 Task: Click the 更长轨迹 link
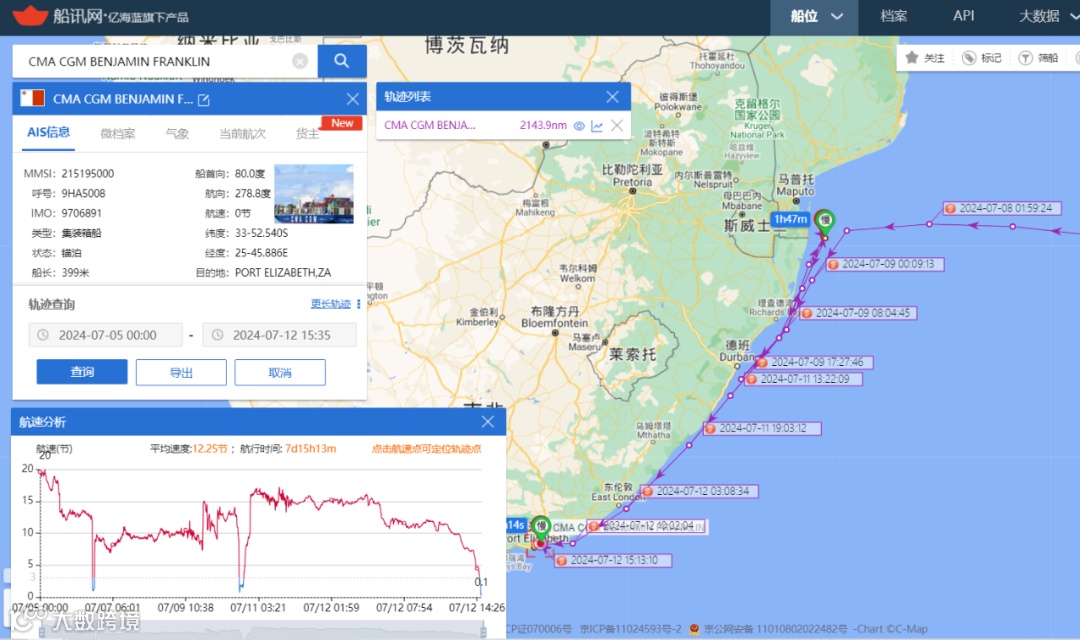pos(331,304)
